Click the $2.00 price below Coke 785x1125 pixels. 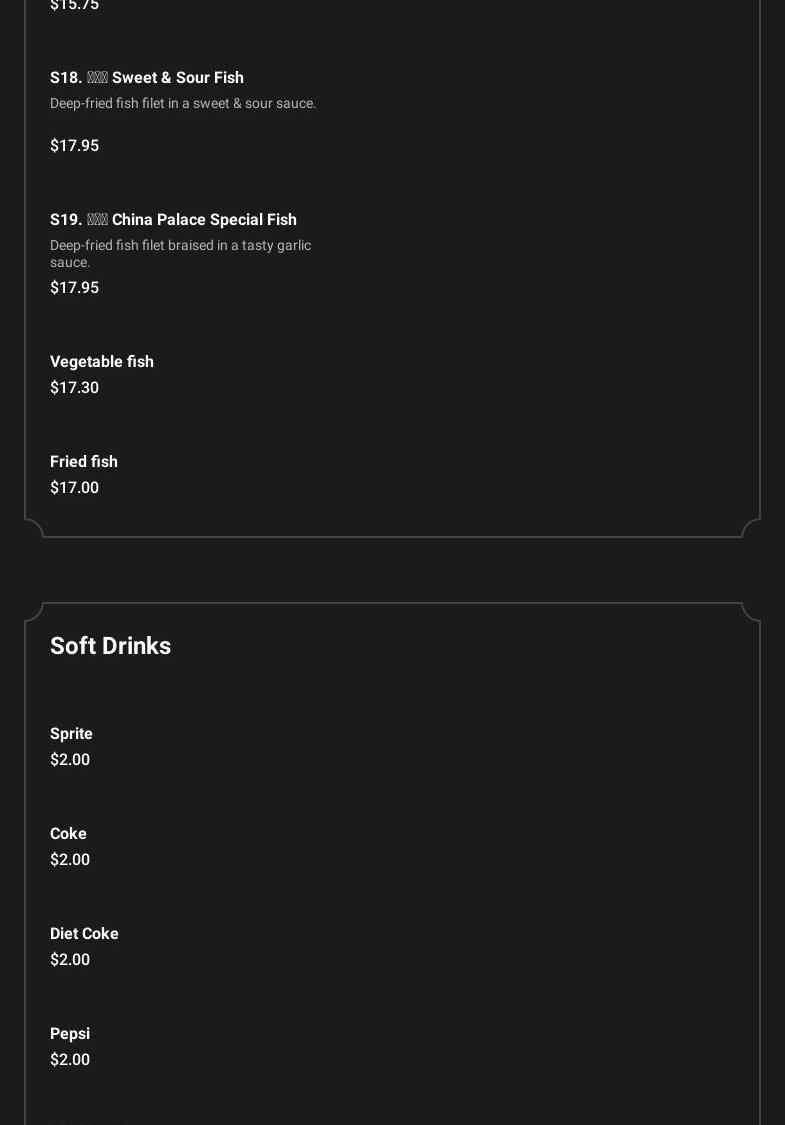70,860
